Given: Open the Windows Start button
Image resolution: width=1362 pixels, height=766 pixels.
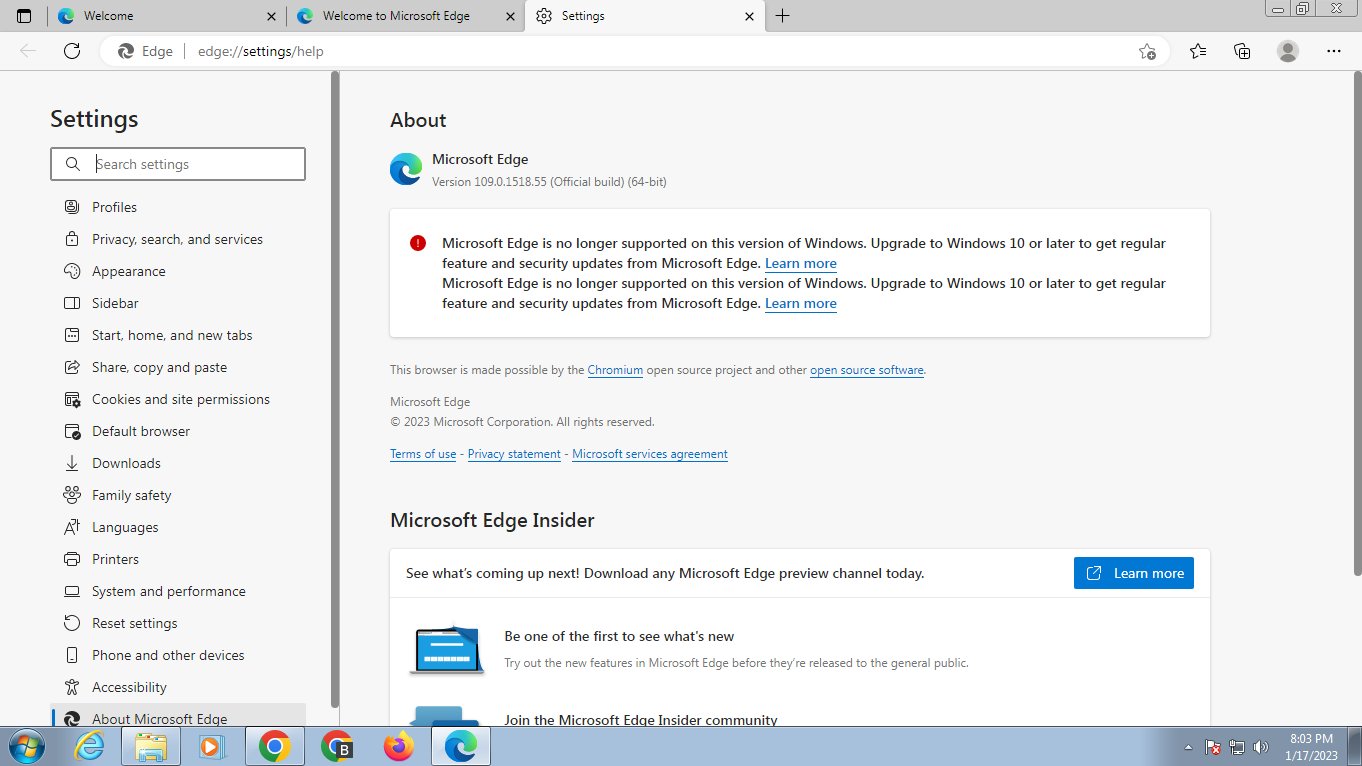Looking at the screenshot, I should [x=26, y=746].
